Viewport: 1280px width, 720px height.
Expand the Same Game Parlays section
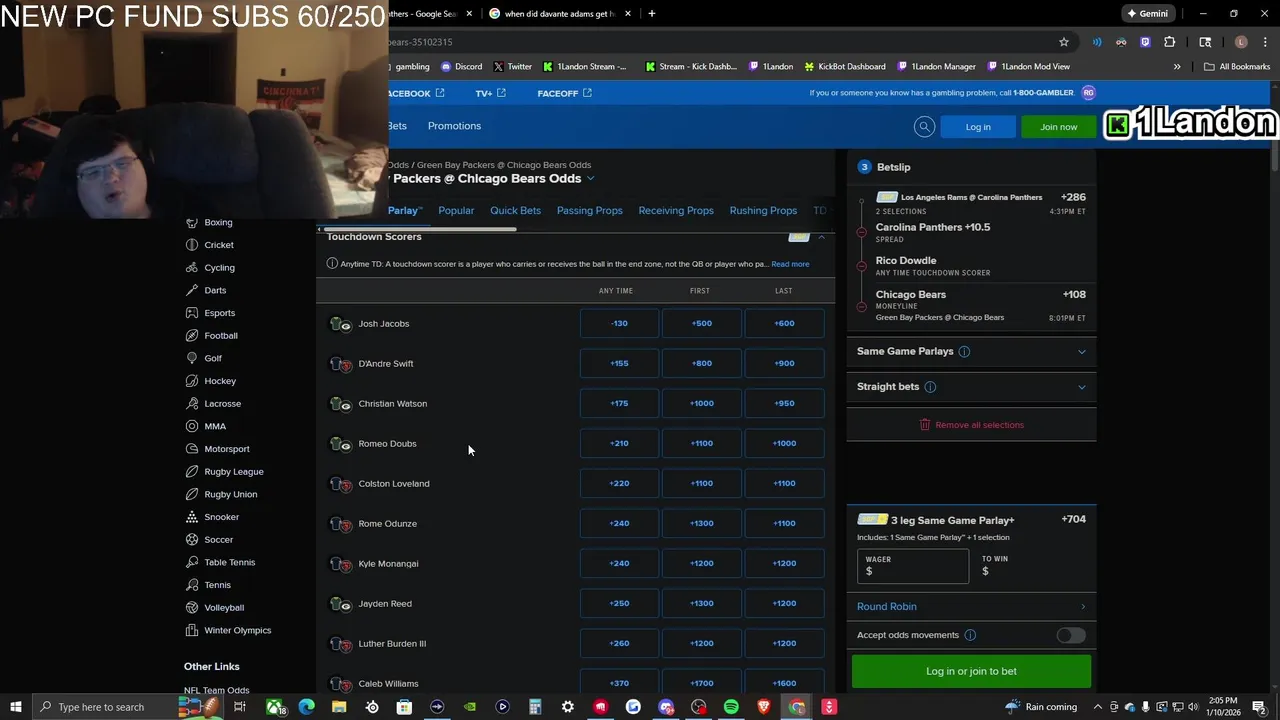click(1081, 352)
